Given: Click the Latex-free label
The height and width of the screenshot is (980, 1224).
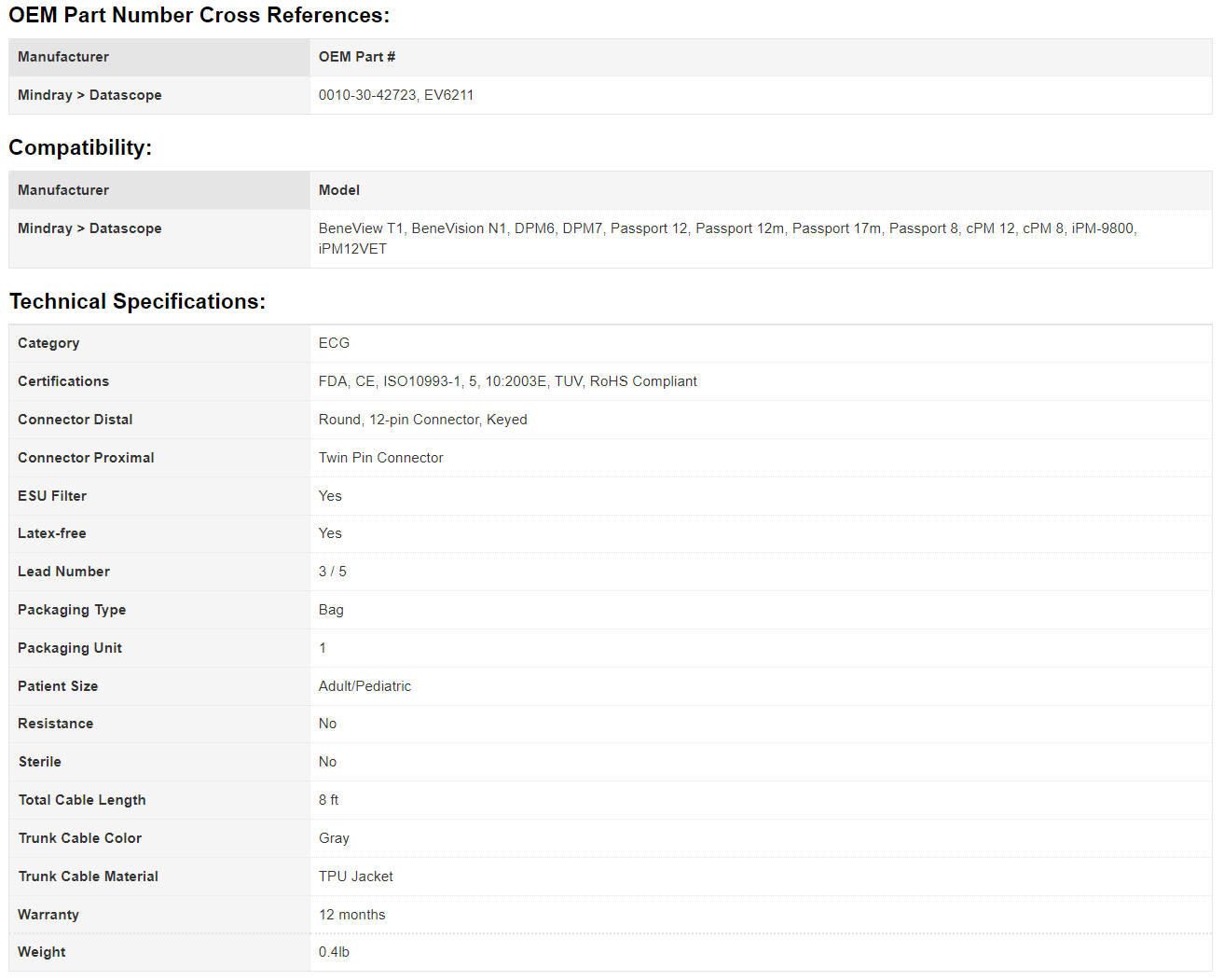Looking at the screenshot, I should click(52, 533).
